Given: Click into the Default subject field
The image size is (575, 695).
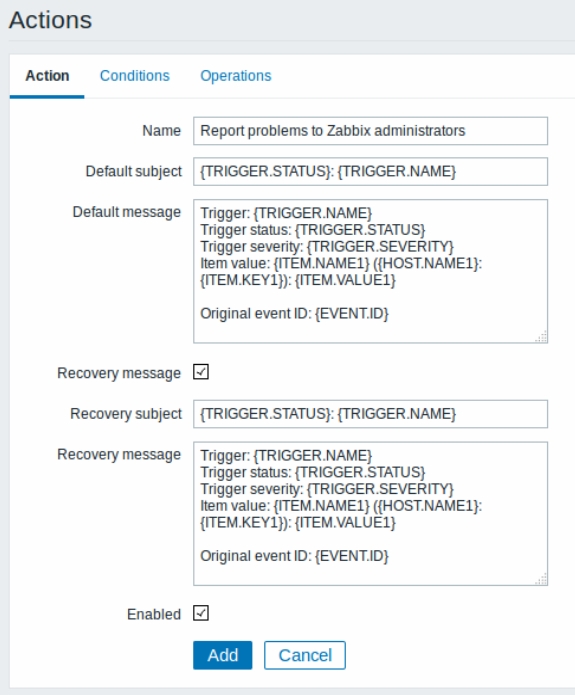Looking at the screenshot, I should pos(371,172).
